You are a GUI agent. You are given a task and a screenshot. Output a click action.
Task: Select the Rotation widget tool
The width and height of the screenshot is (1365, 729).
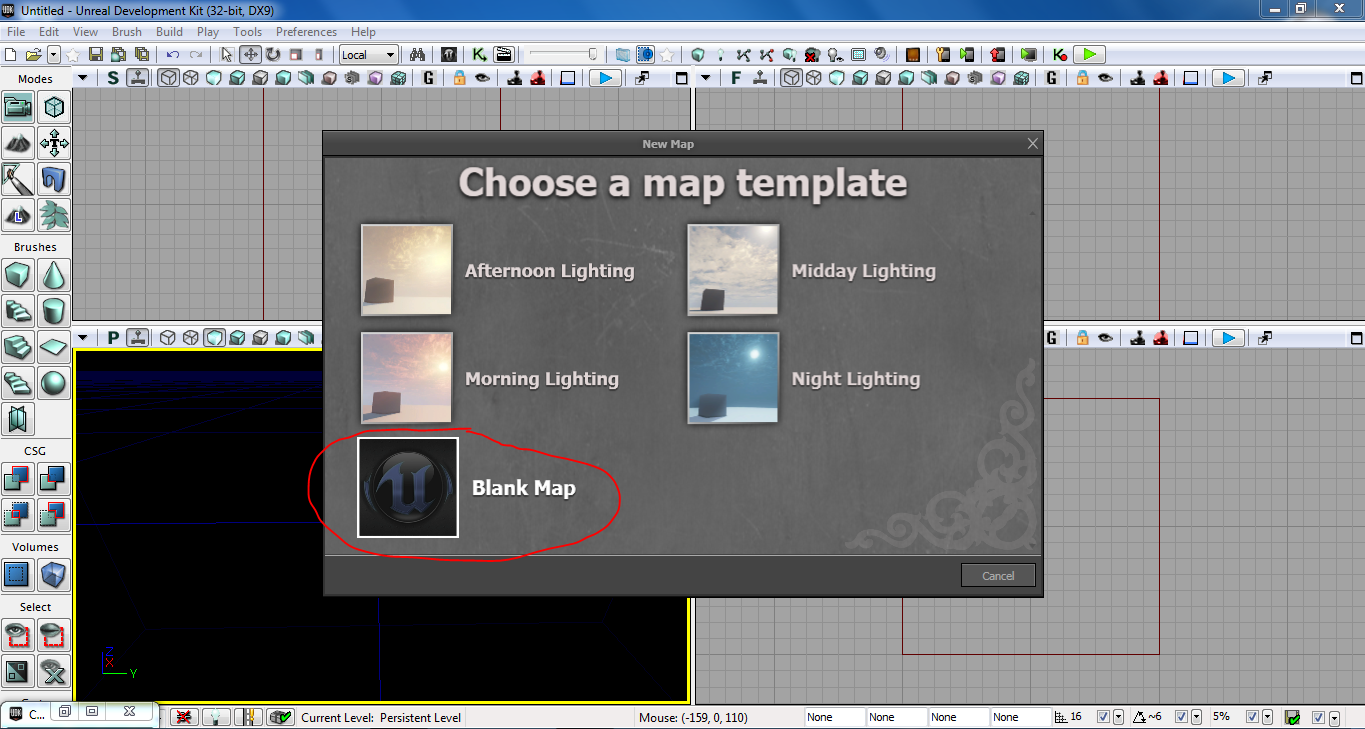[x=272, y=55]
